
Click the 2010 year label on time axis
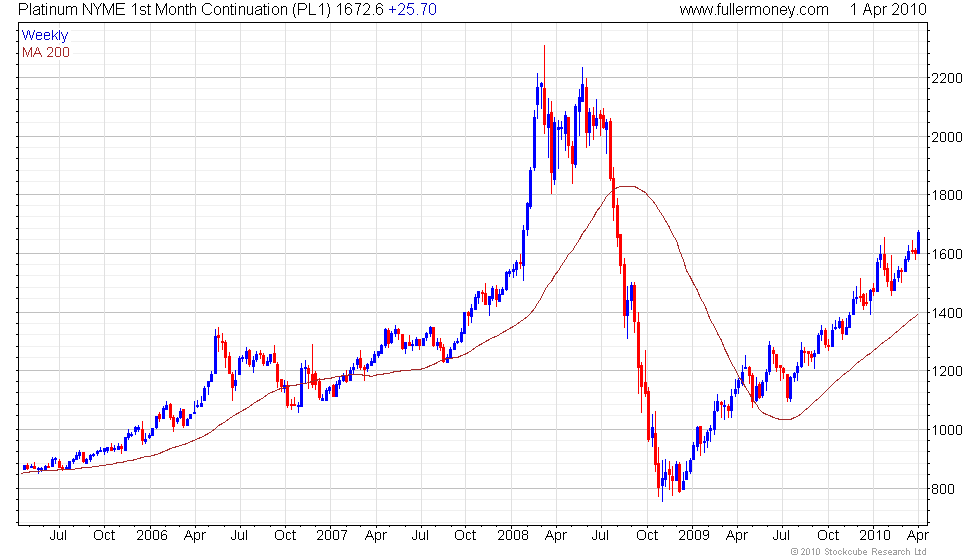tap(875, 536)
